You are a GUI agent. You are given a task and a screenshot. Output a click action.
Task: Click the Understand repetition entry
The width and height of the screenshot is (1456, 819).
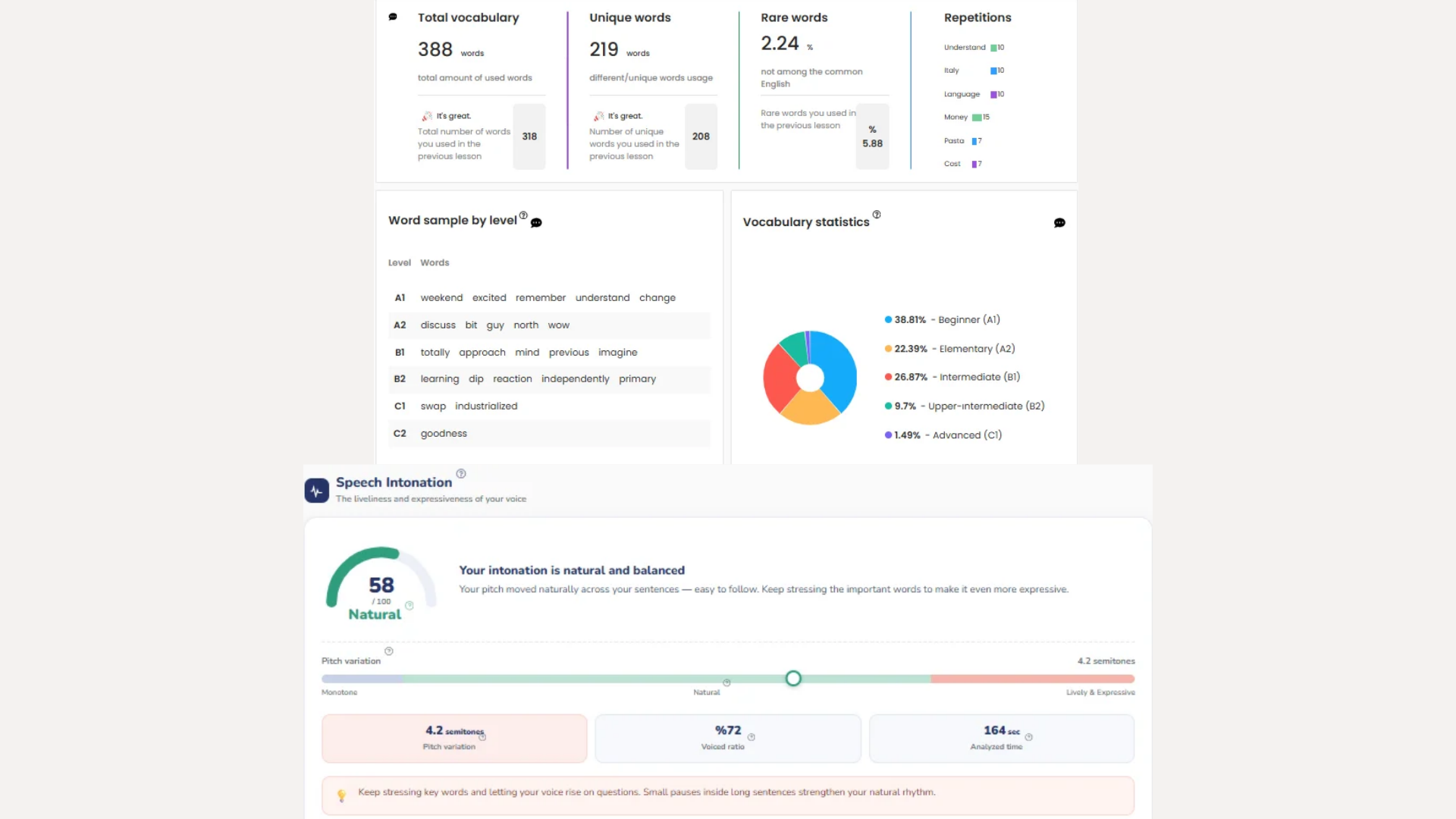pyautogui.click(x=974, y=47)
